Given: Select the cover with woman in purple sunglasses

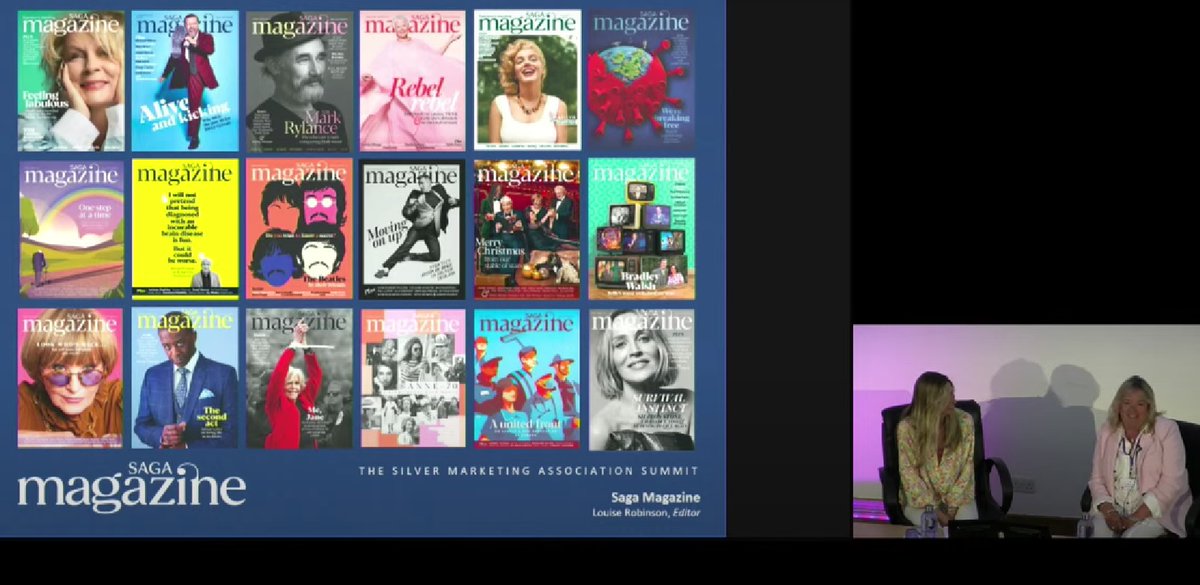Looking at the screenshot, I should (x=71, y=378).
